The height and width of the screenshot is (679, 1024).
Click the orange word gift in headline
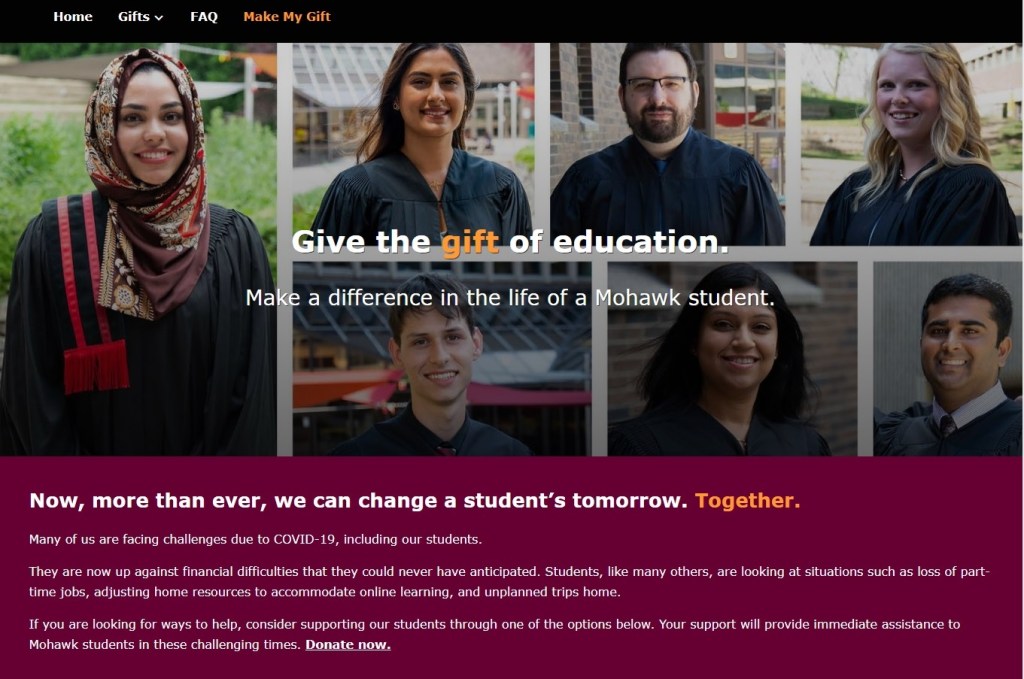(470, 243)
